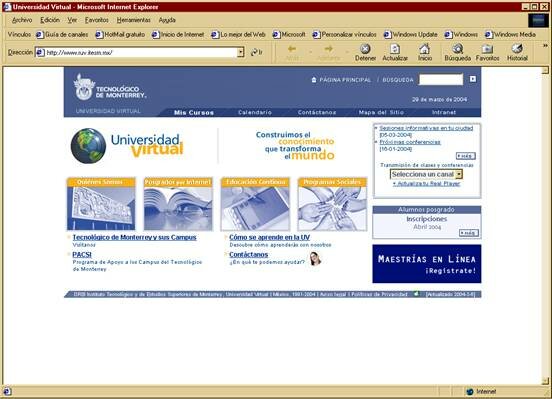The width and height of the screenshot is (552, 399).
Task: Click the Universidad Virtual globe logo
Action: (127, 146)
